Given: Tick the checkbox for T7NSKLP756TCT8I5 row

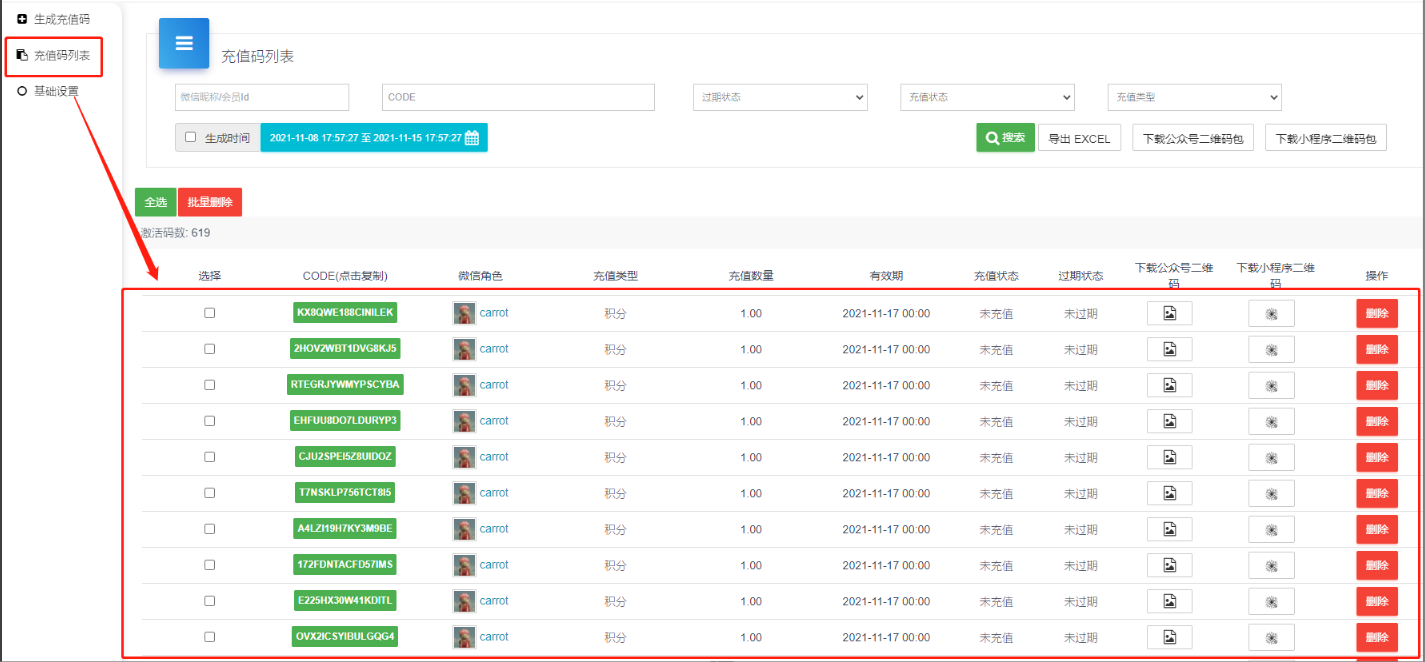Looking at the screenshot, I should coord(209,493).
